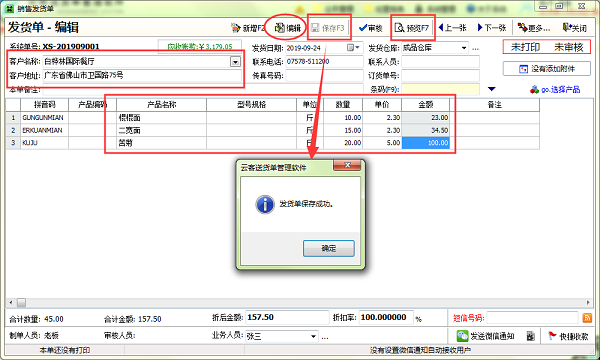
Task: Select the KUJU row cell
Action: (x=44, y=143)
